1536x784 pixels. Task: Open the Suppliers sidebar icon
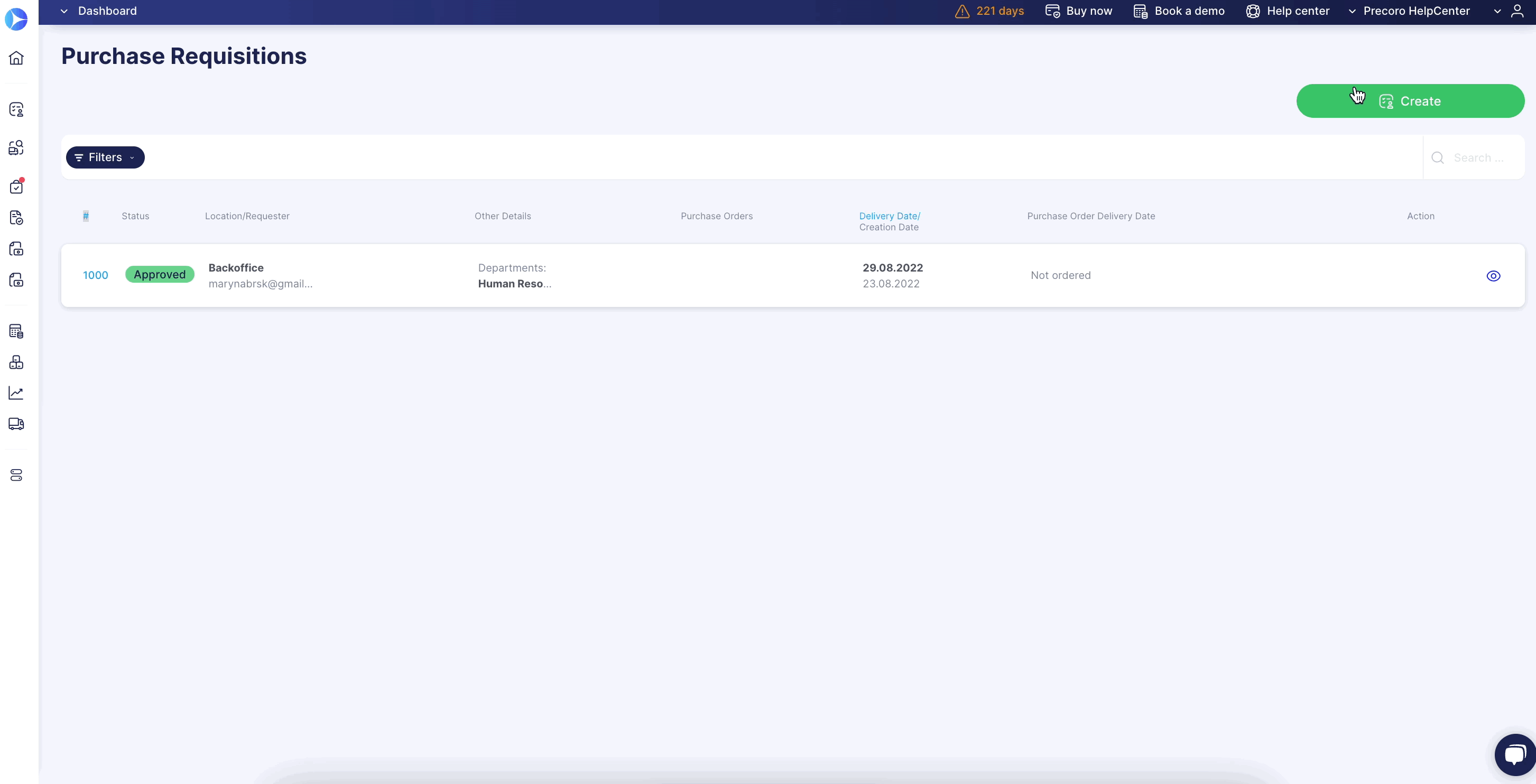tap(16, 148)
